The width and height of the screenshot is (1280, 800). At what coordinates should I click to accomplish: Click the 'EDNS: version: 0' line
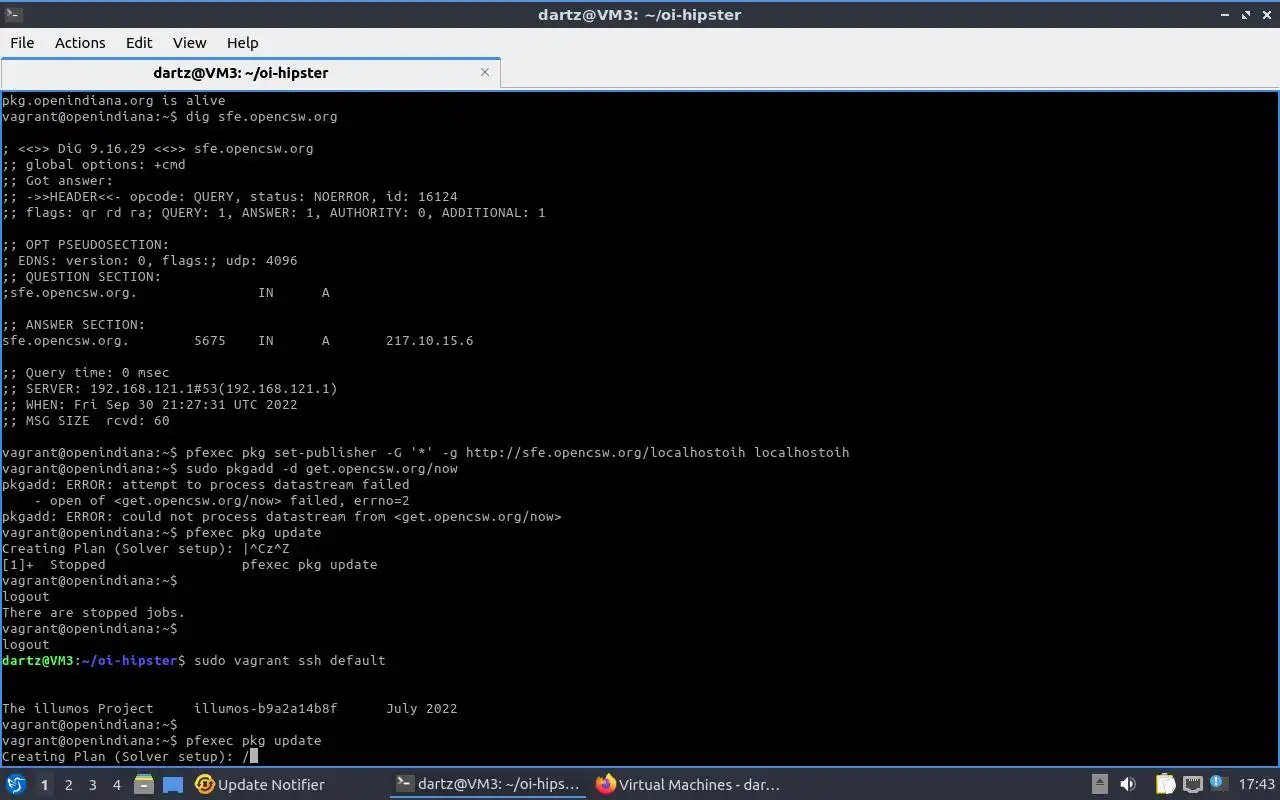[150, 261]
